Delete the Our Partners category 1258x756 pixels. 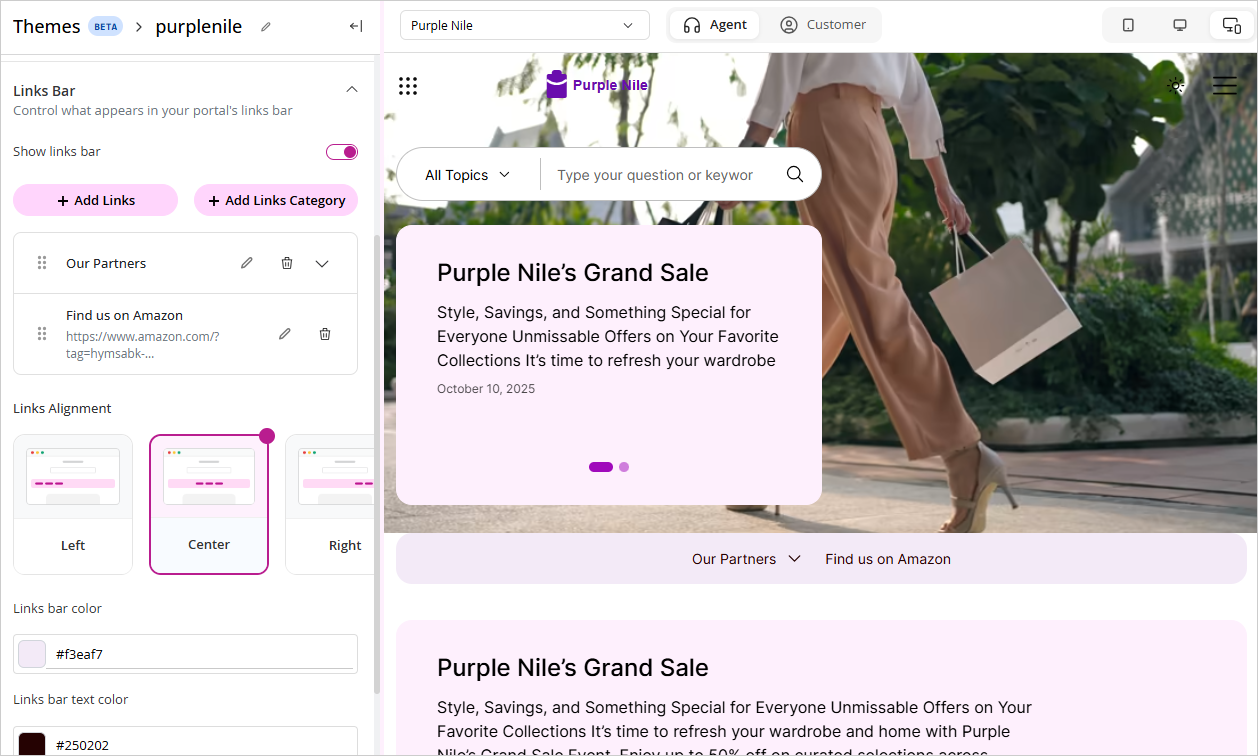pyautogui.click(x=287, y=263)
